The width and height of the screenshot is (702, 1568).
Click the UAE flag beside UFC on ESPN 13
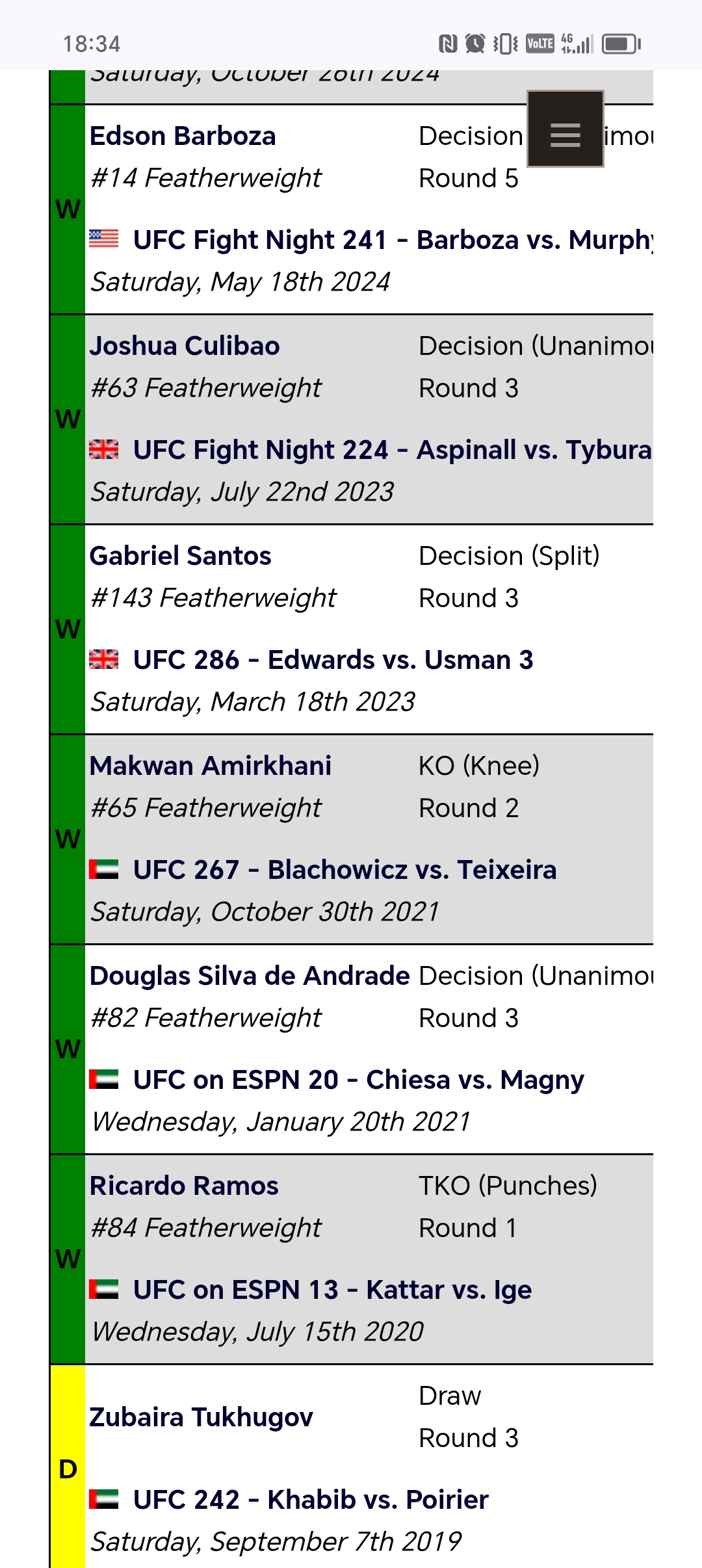tap(104, 1288)
